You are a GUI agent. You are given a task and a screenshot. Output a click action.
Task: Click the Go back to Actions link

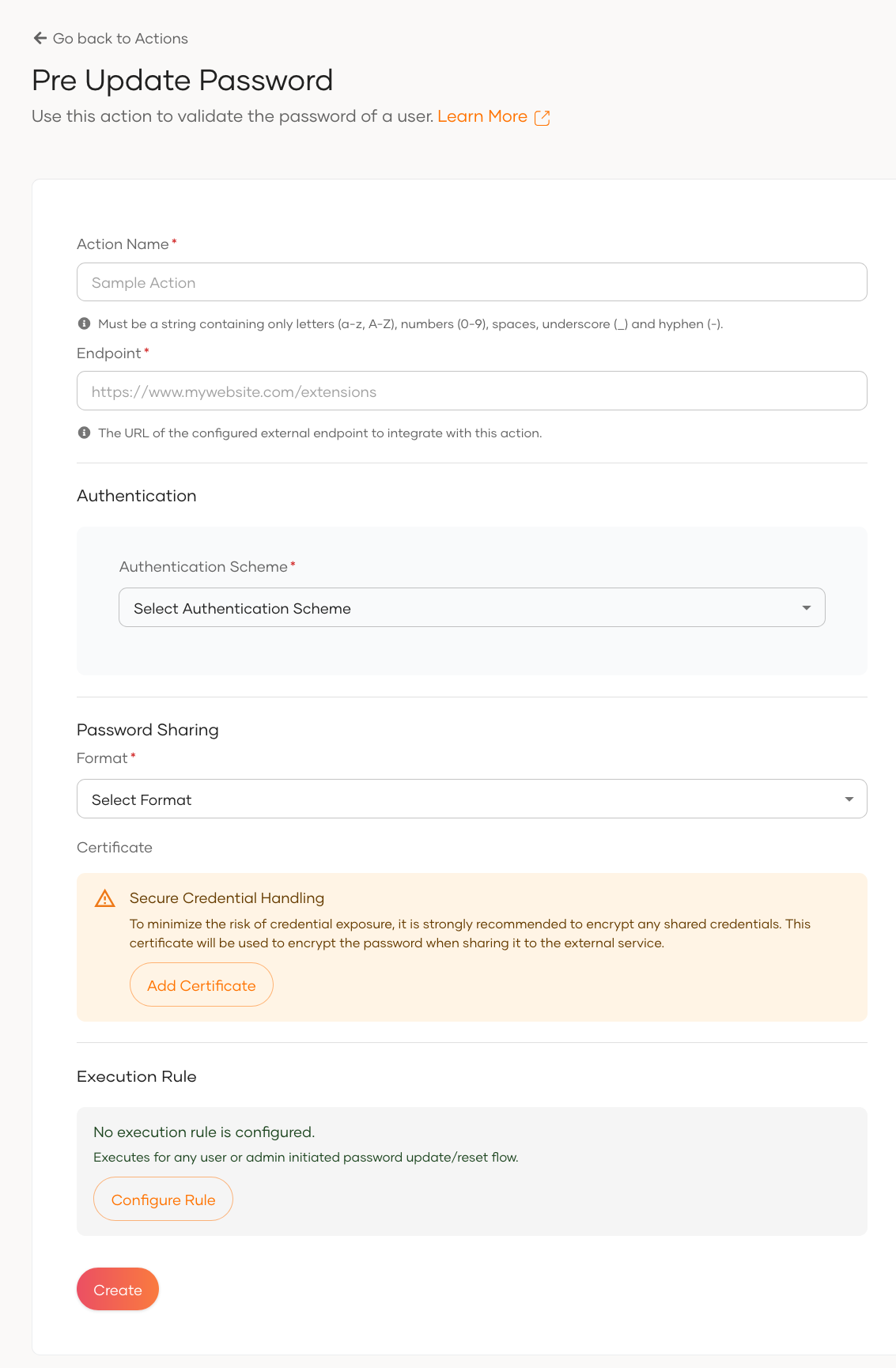[x=119, y=38]
